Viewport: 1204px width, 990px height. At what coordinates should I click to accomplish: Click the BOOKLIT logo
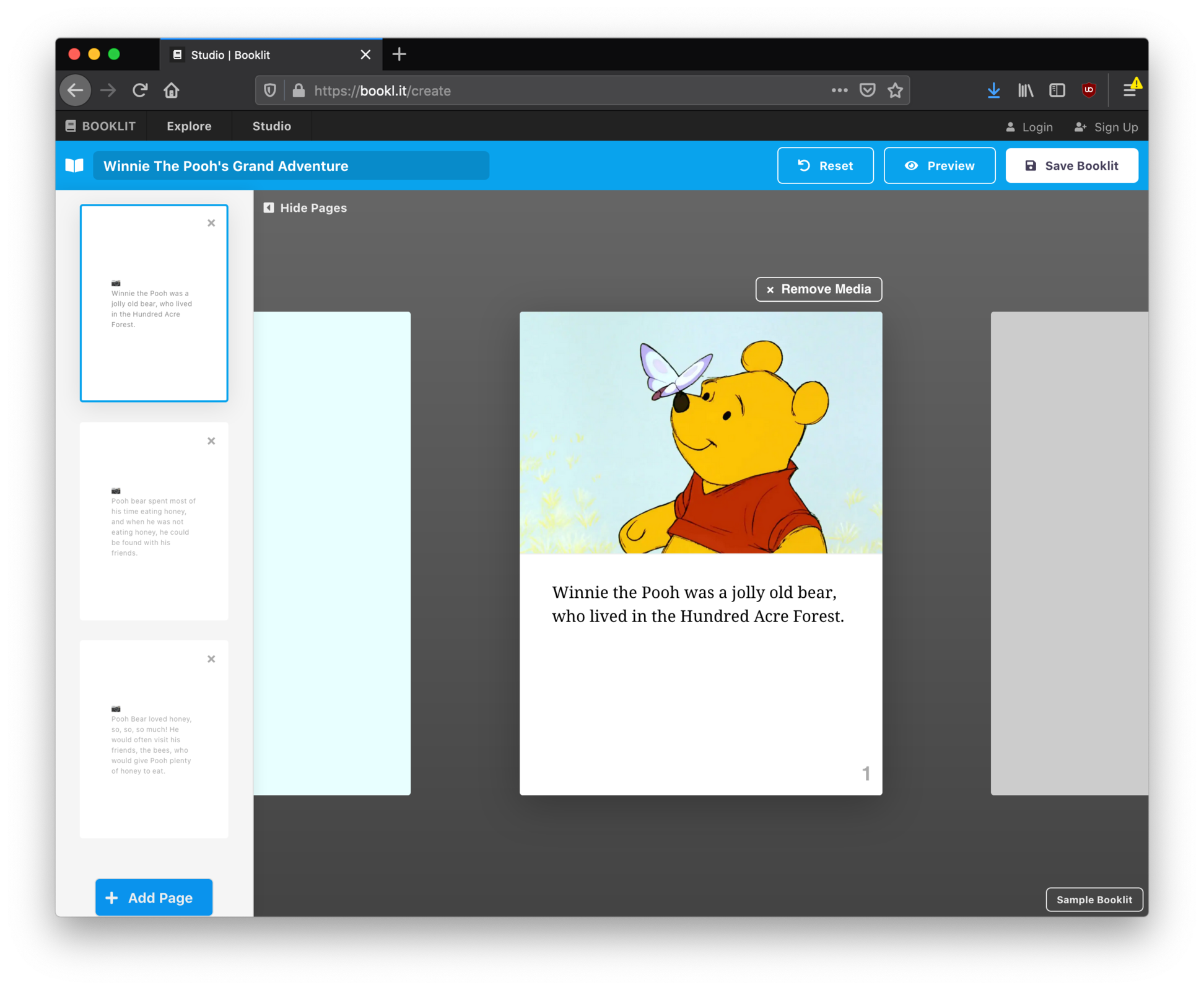pos(100,126)
